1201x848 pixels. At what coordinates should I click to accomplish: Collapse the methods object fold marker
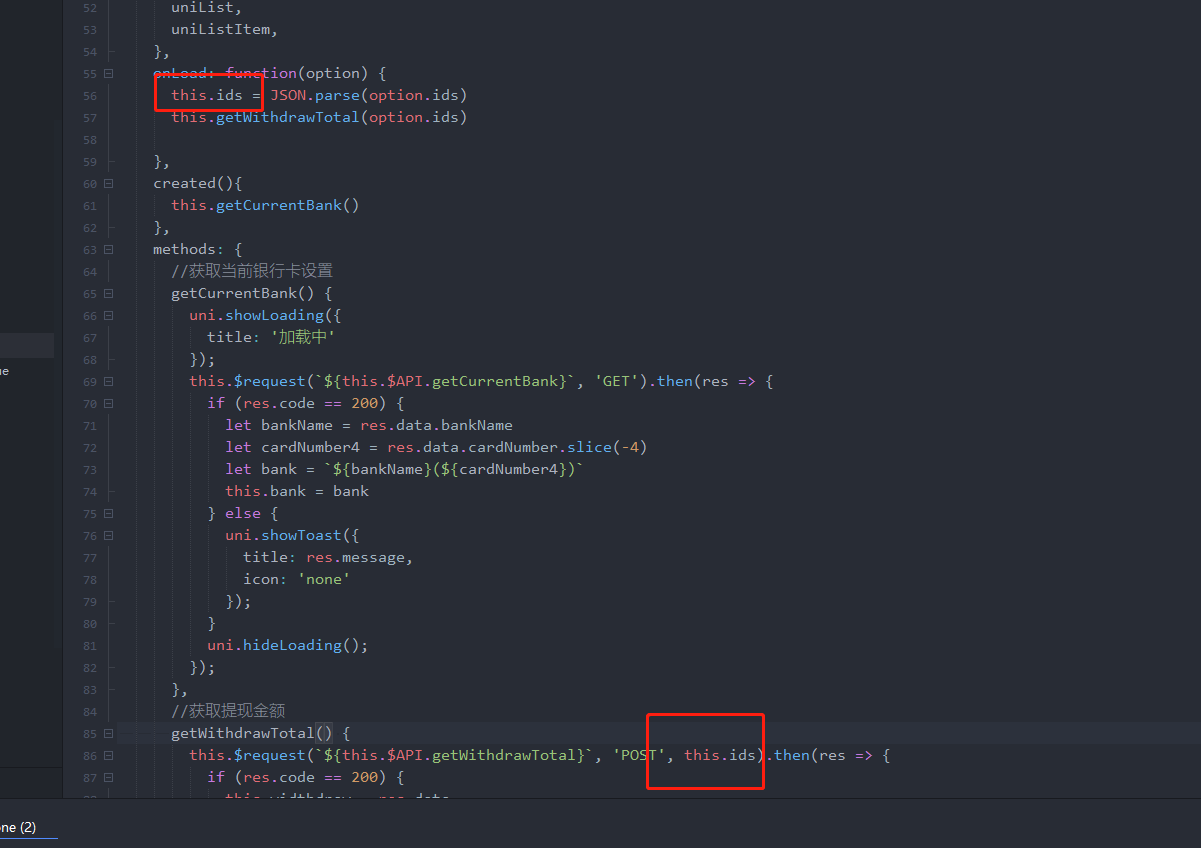coord(110,249)
